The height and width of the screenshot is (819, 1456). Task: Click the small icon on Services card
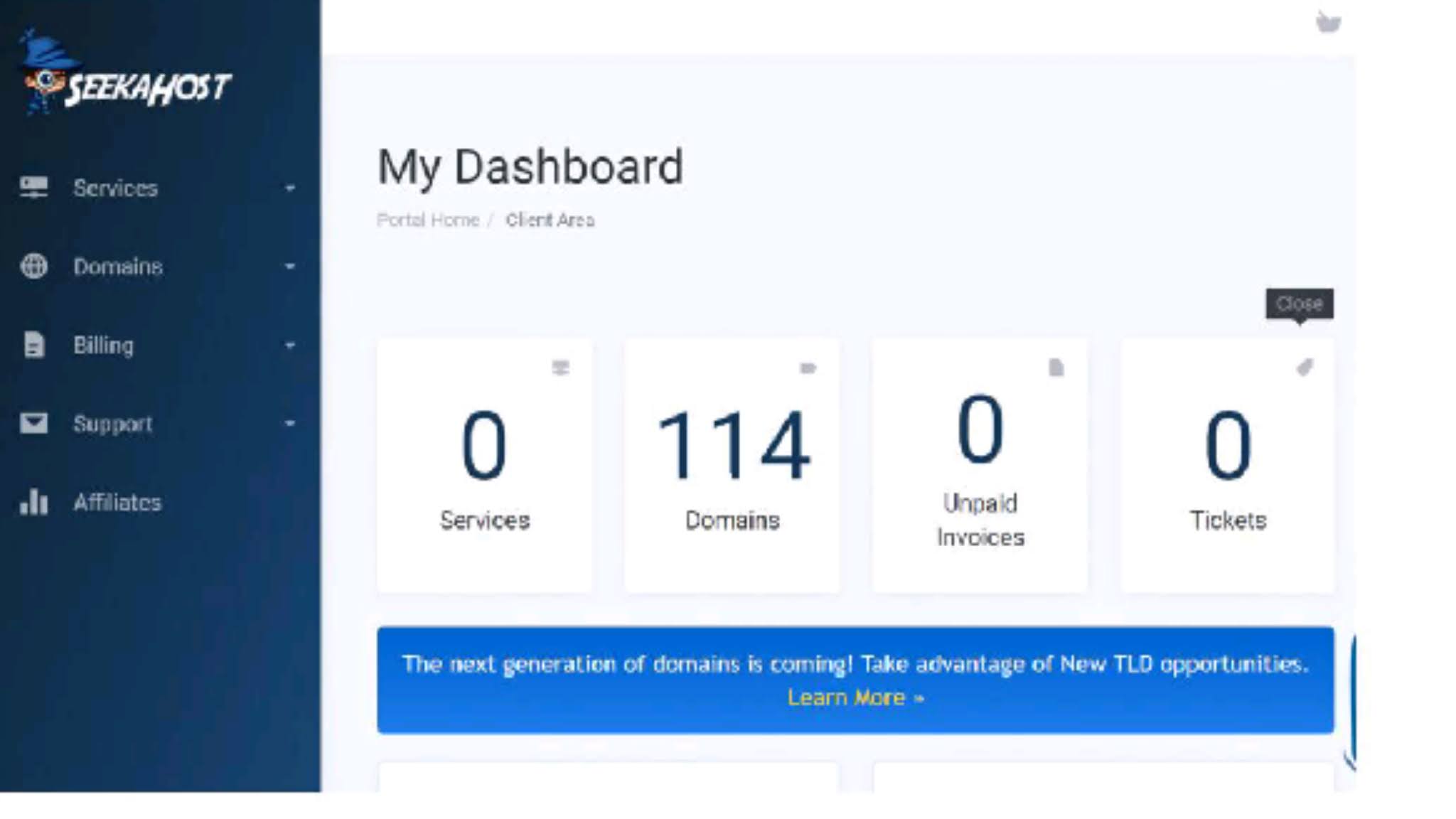point(560,368)
